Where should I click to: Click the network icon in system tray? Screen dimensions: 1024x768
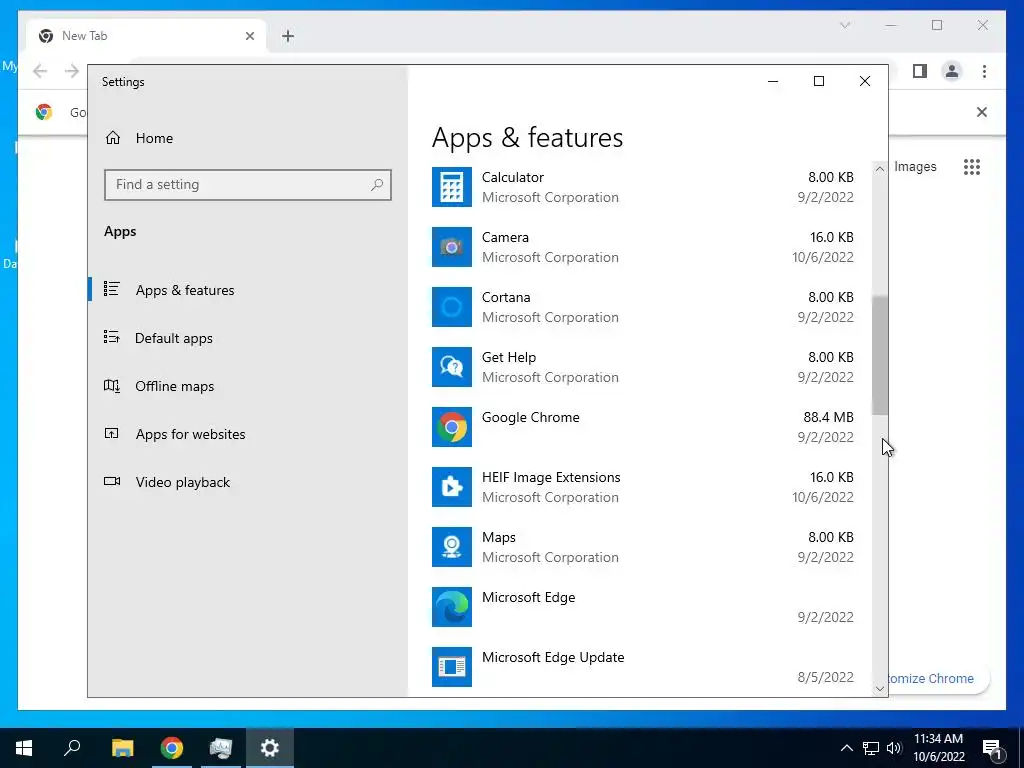(871, 748)
